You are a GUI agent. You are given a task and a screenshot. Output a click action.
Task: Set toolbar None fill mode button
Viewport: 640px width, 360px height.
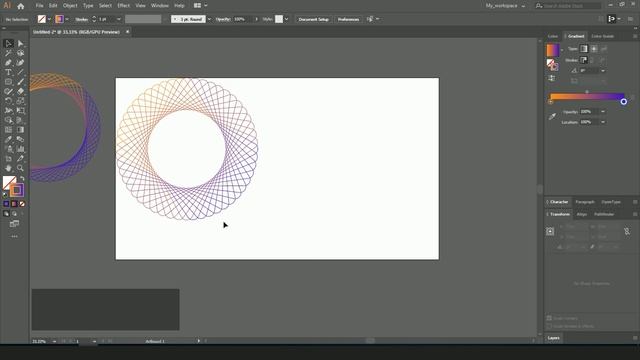(22, 204)
